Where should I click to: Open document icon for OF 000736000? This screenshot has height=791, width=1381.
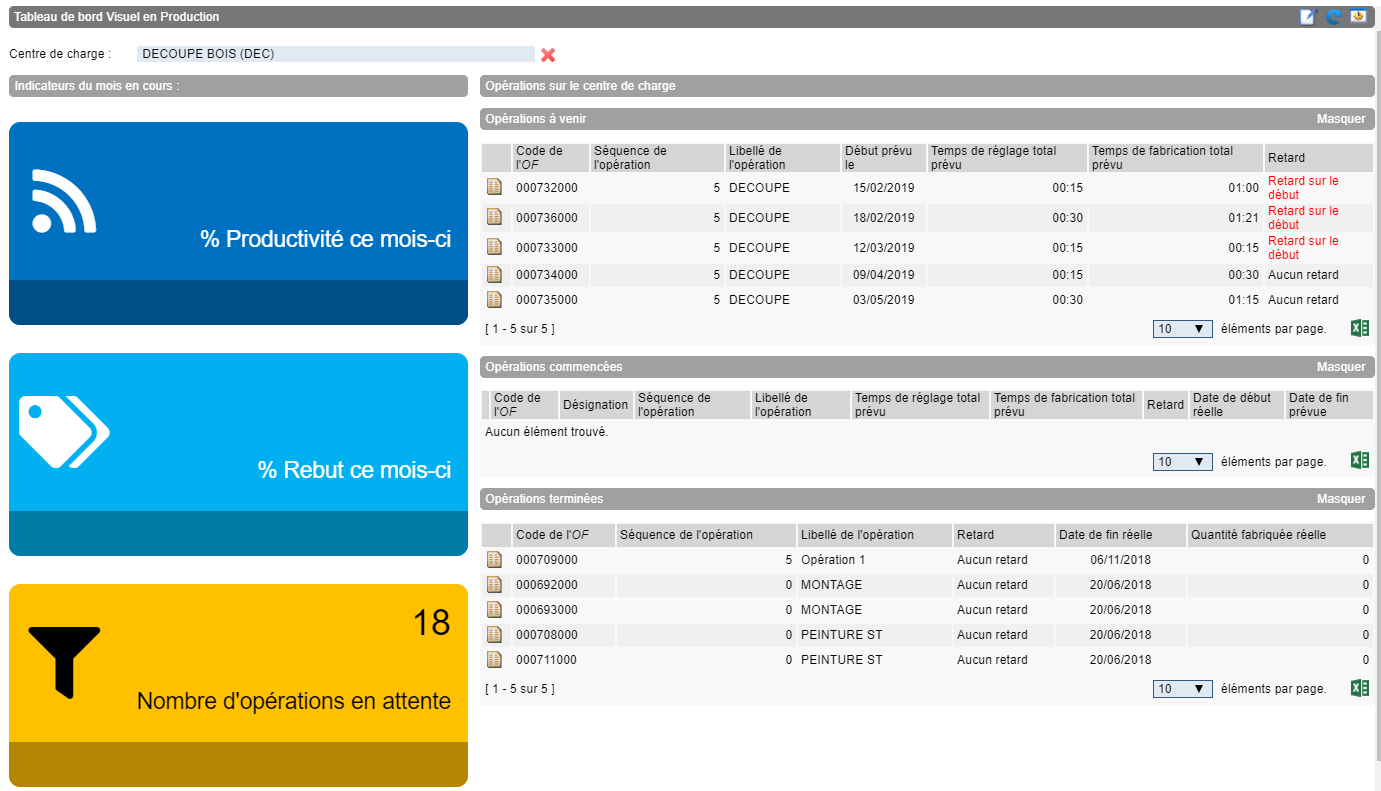click(x=494, y=217)
